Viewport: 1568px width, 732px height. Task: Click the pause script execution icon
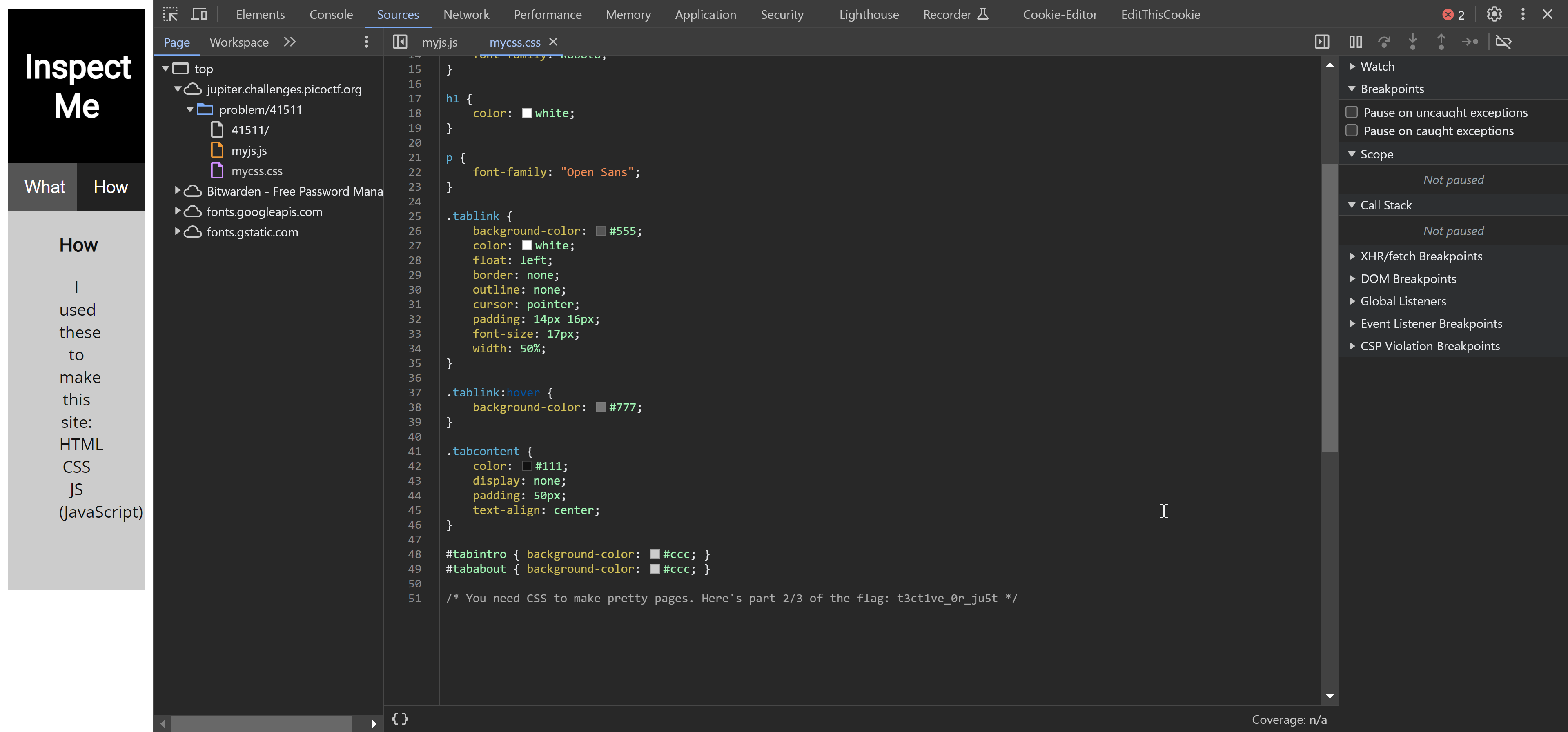[1355, 42]
